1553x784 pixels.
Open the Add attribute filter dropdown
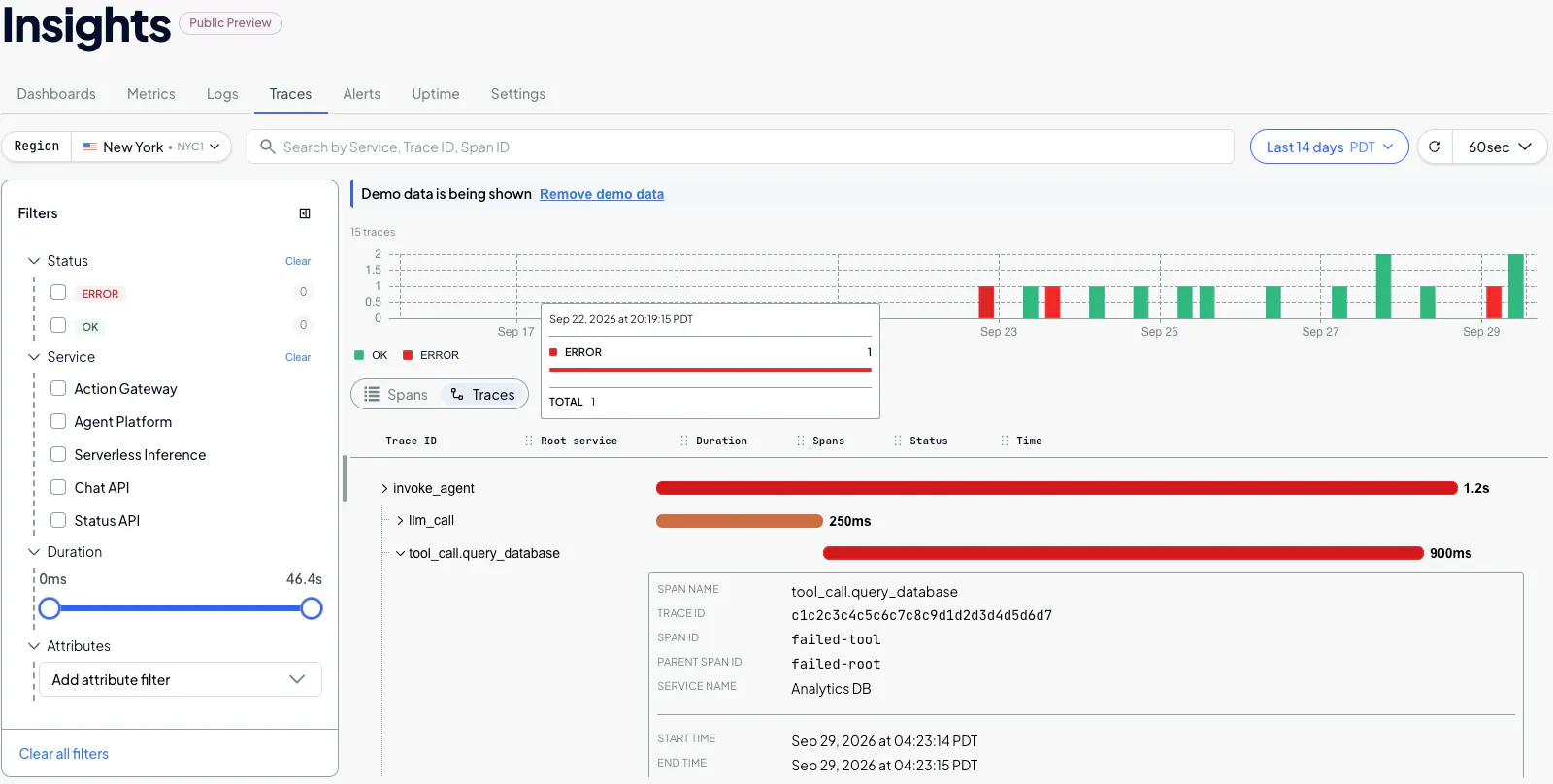(x=180, y=679)
